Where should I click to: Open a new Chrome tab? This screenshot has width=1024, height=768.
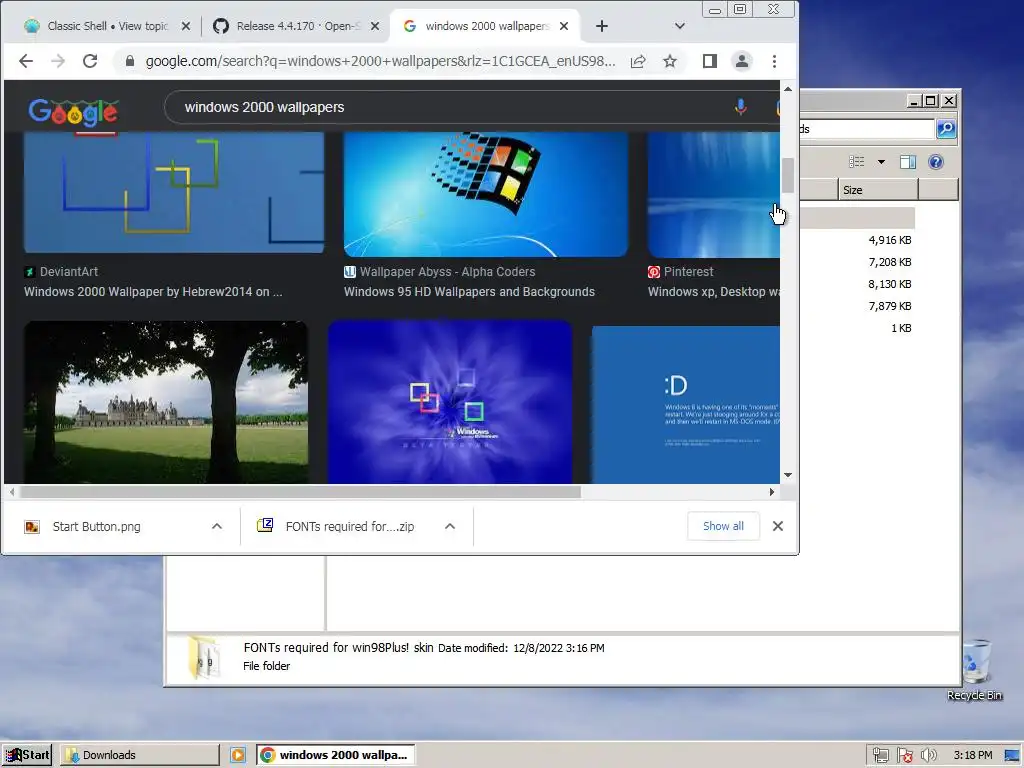602,26
